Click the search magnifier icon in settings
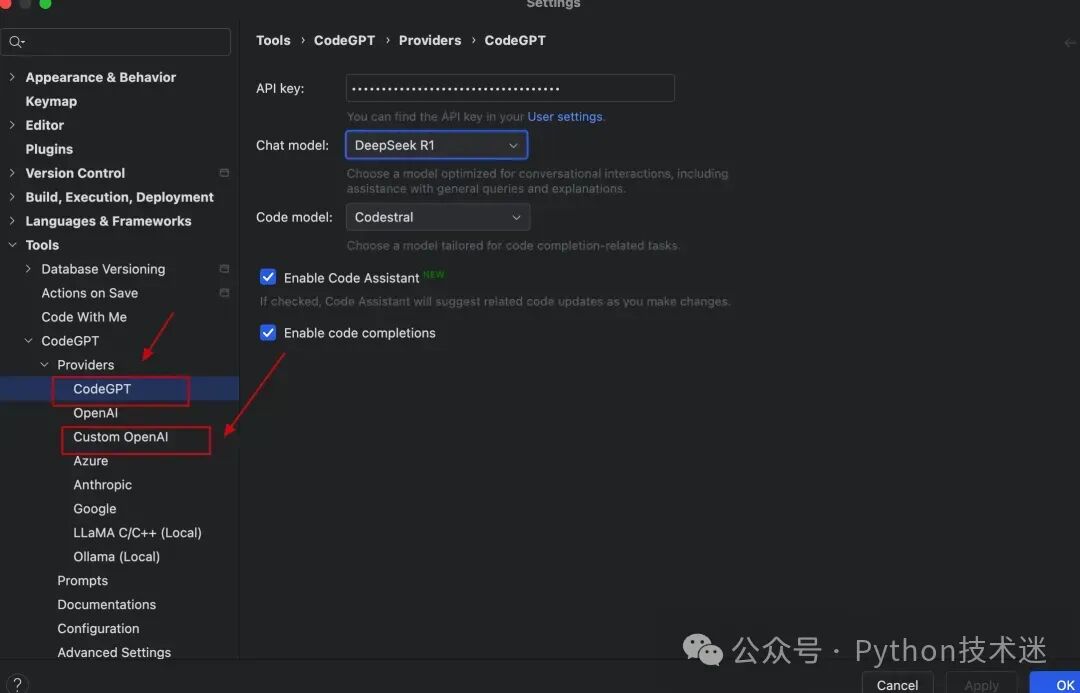1080x693 pixels. tap(15, 42)
